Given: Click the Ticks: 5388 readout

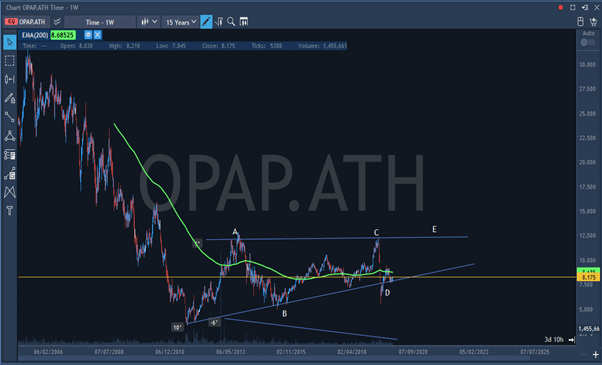Looking at the screenshot, I should (267, 46).
